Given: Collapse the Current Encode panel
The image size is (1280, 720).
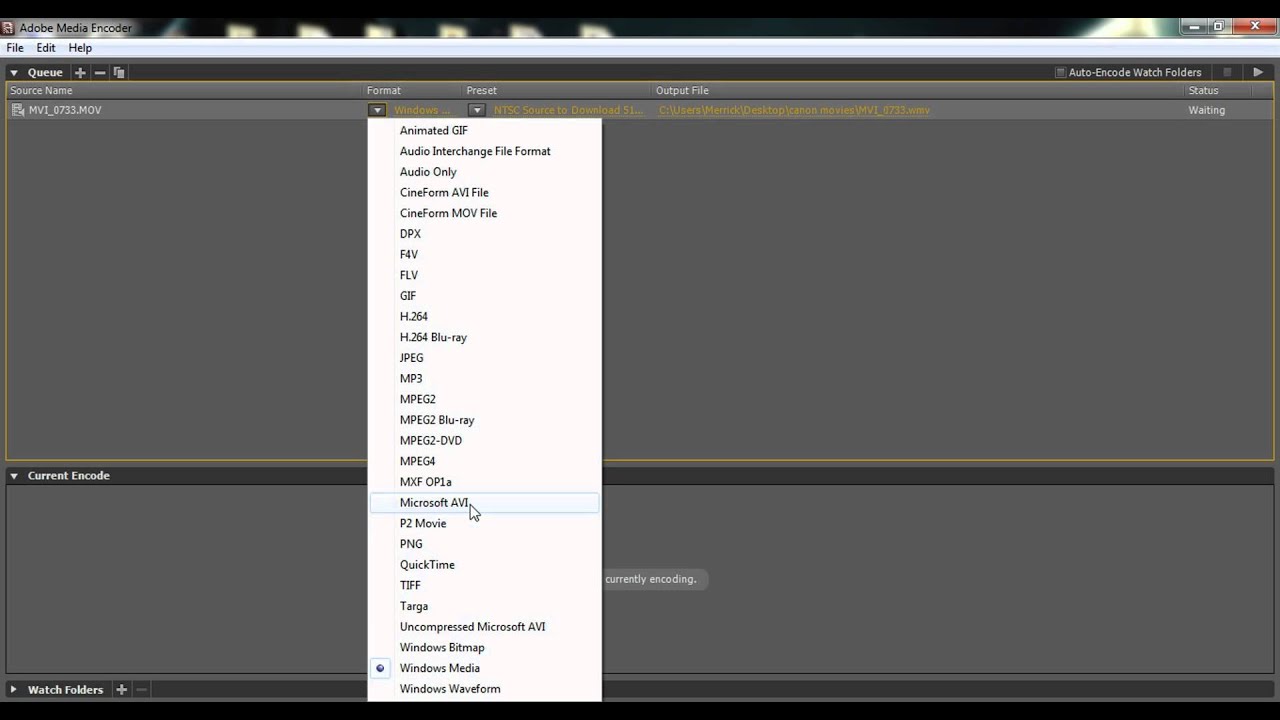Looking at the screenshot, I should 14,476.
